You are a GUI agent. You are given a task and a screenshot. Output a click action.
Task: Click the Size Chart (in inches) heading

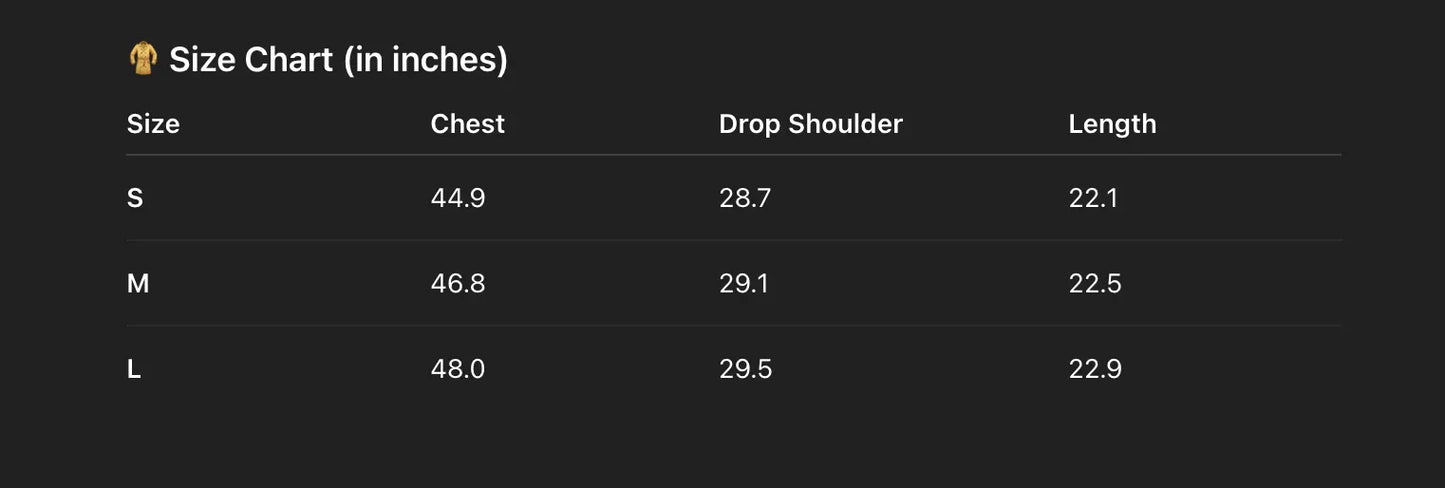(338, 60)
